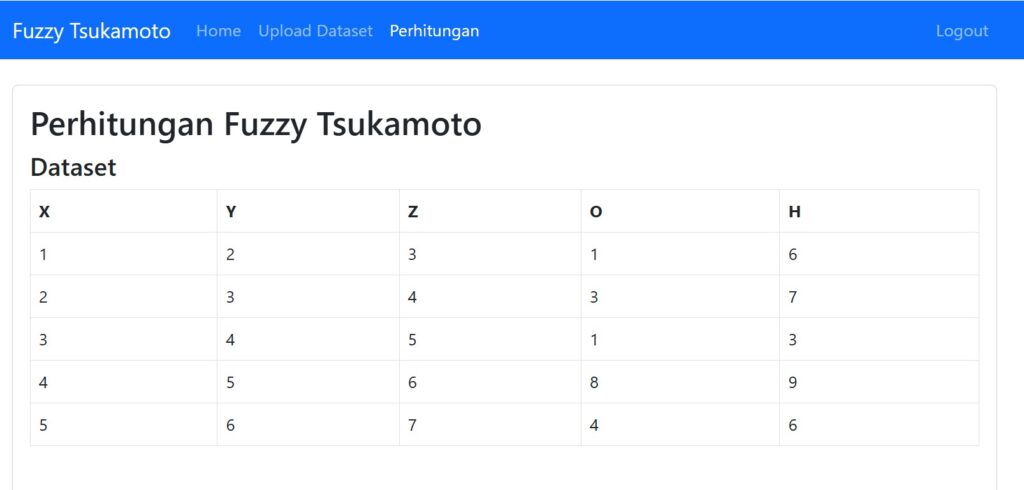
Task: Click the Logout link
Action: (962, 31)
